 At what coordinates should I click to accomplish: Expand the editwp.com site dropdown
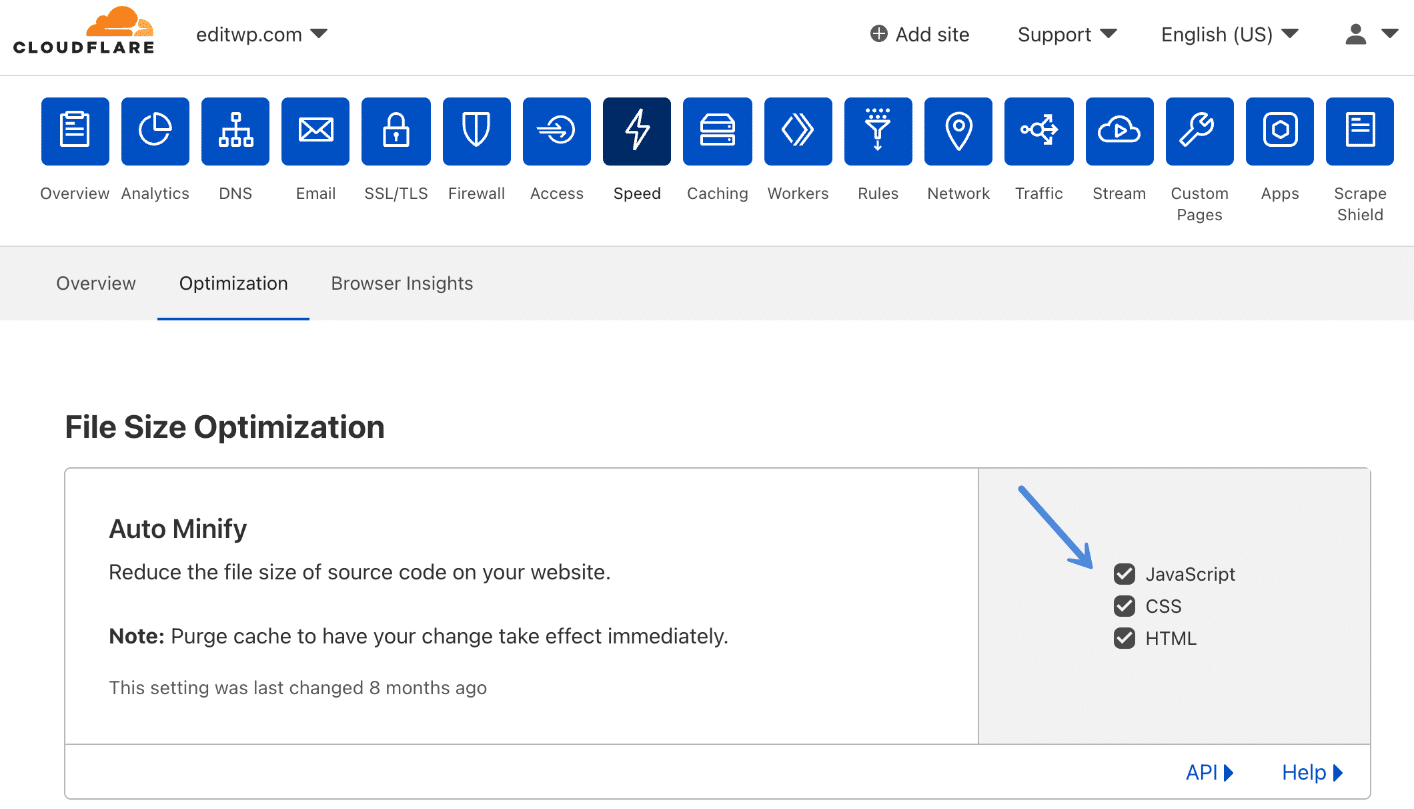pos(263,33)
